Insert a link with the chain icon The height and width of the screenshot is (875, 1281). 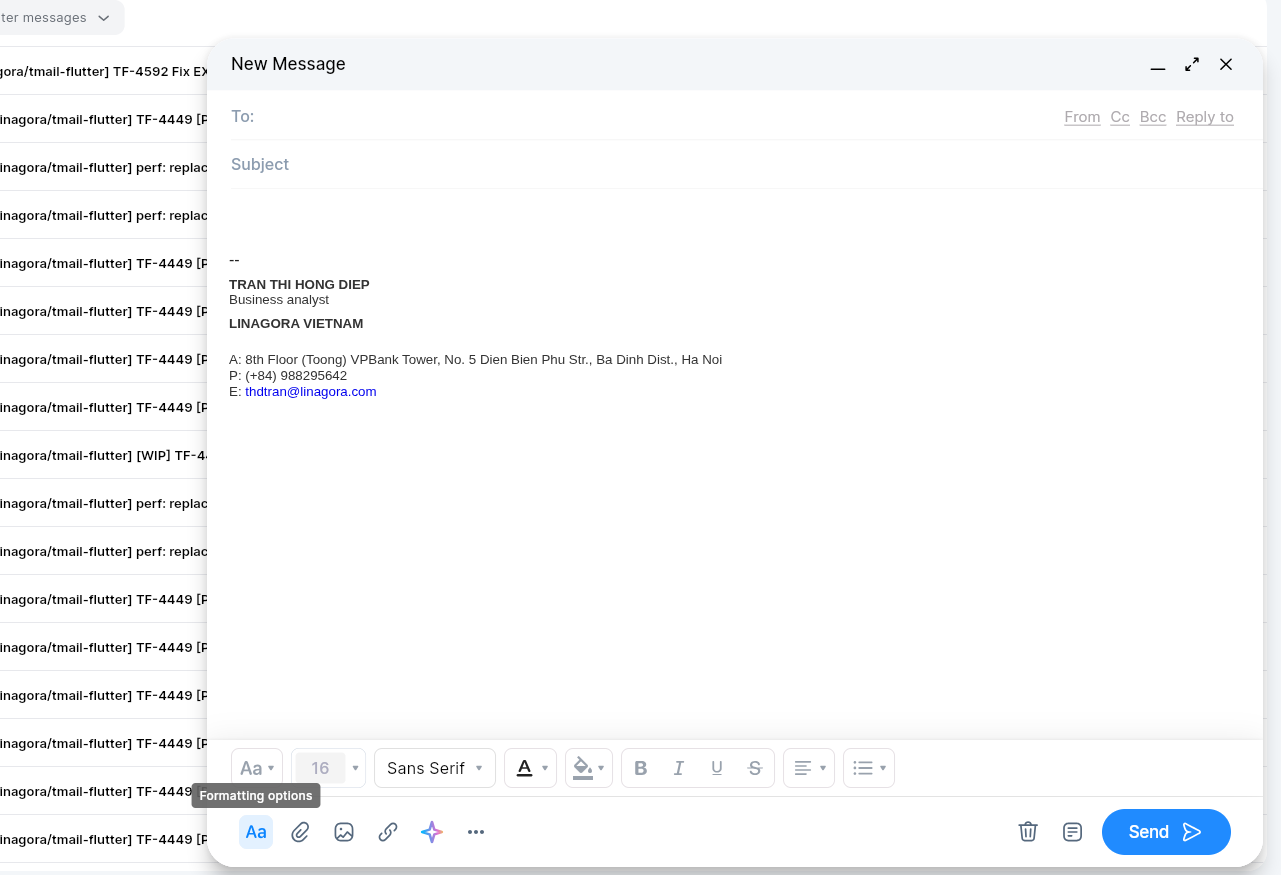point(388,832)
